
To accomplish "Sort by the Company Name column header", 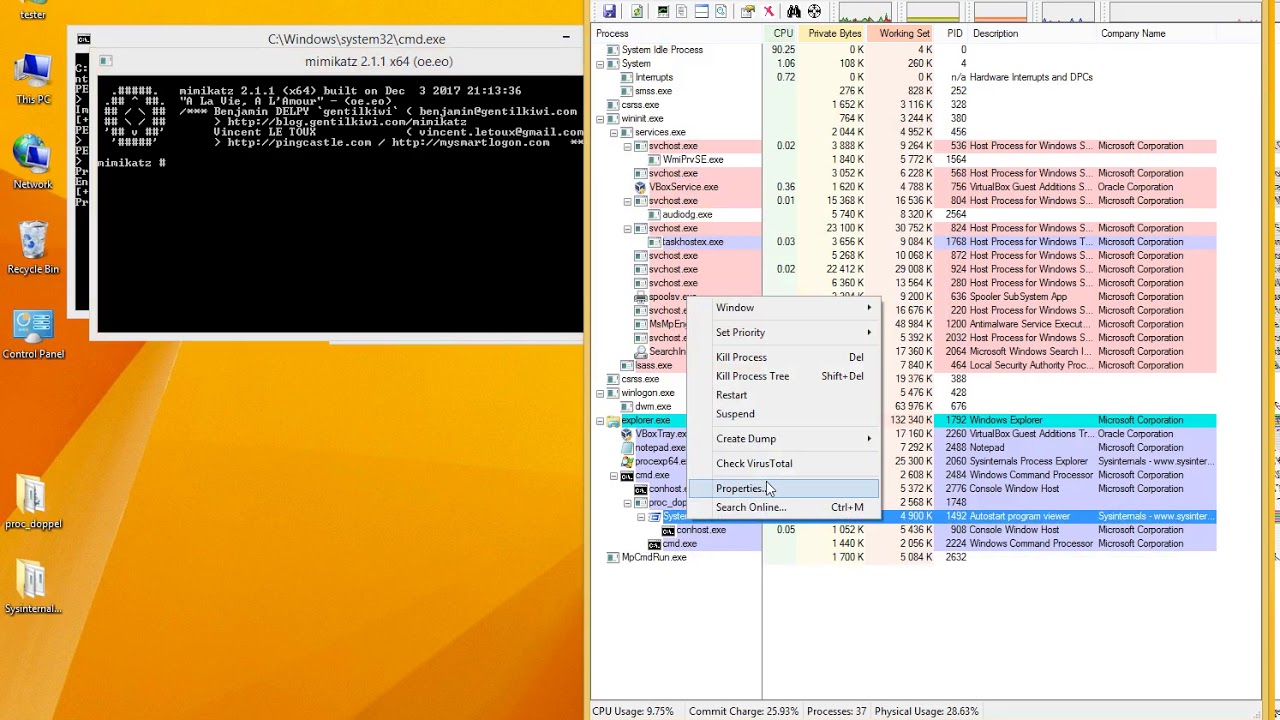I will 1156,34.
